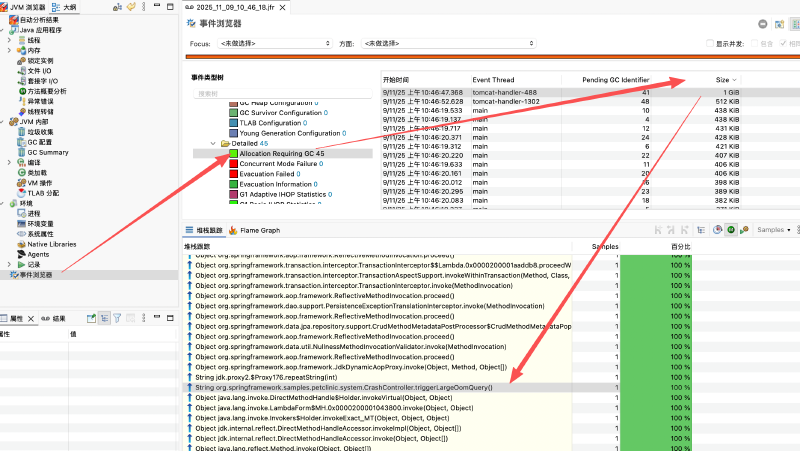800x451 pixels.
Task: Collapse the Detailed folder in event tree
Action: [212, 143]
